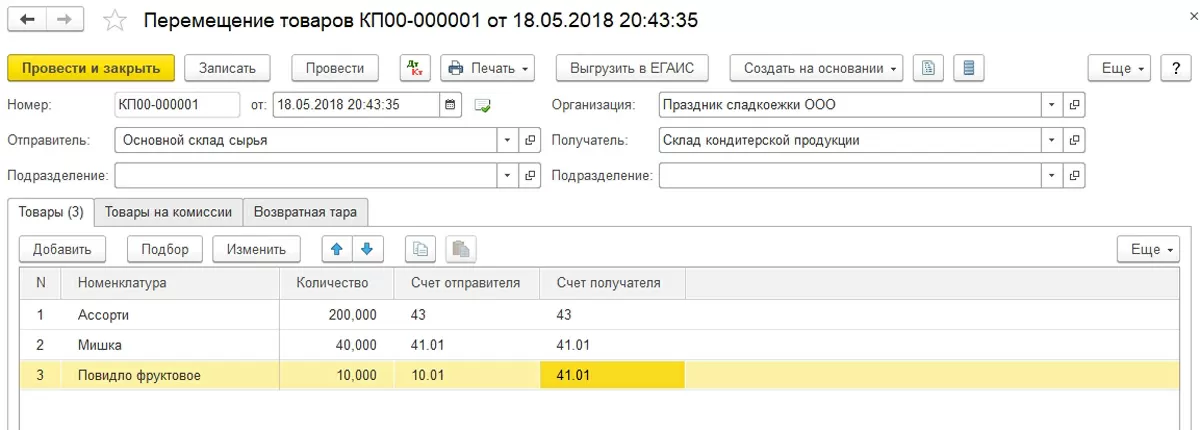Expand recipient Подразделение dropdown
This screenshot has height=430, width=1200.
(1052, 175)
